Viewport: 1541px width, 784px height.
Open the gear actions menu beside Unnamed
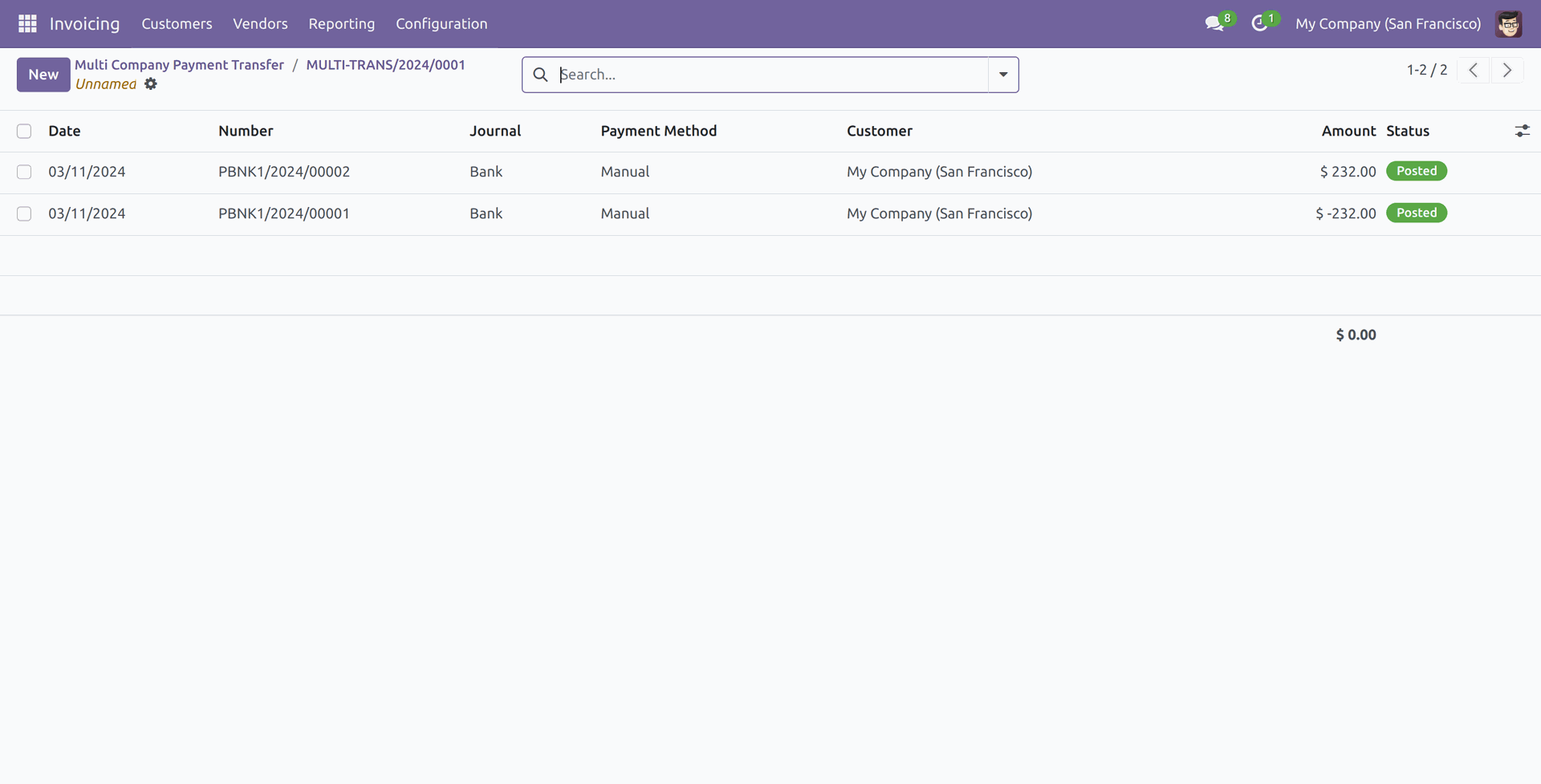[x=151, y=84]
